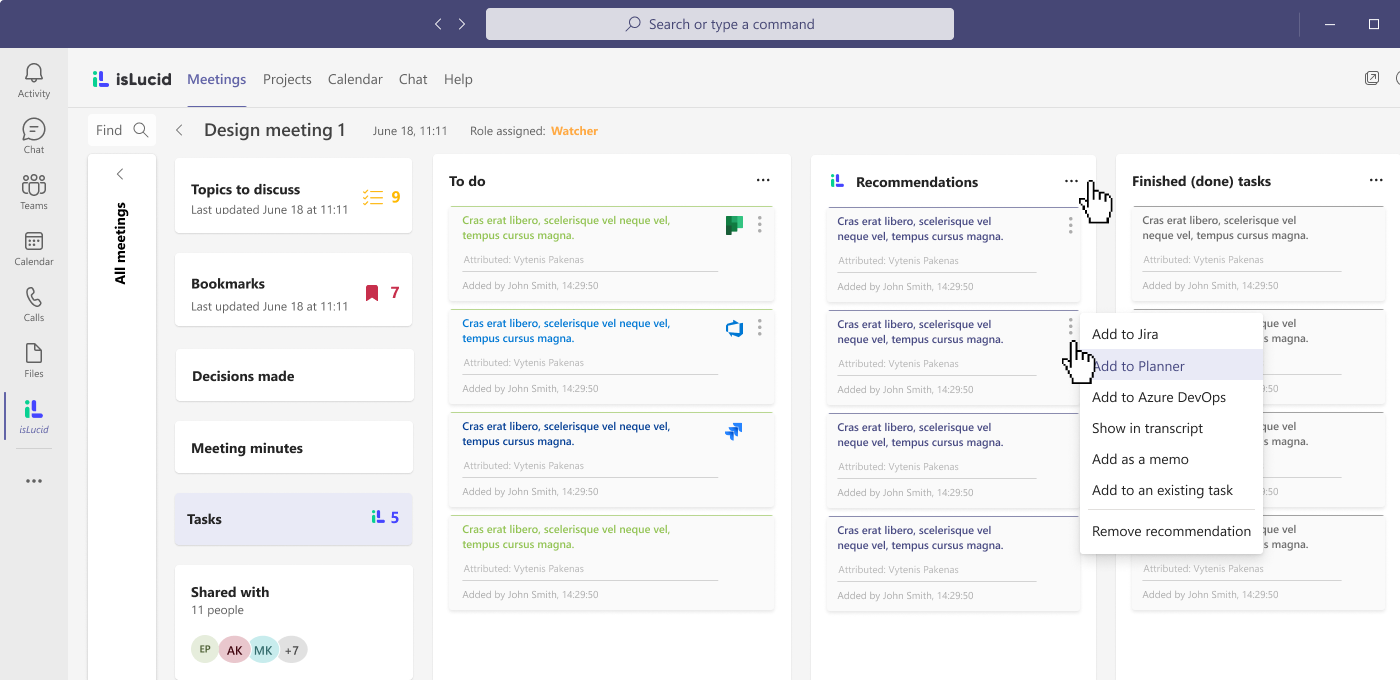Click the Planner icon on first To do card
This screenshot has width=1400, height=680.
734,225
